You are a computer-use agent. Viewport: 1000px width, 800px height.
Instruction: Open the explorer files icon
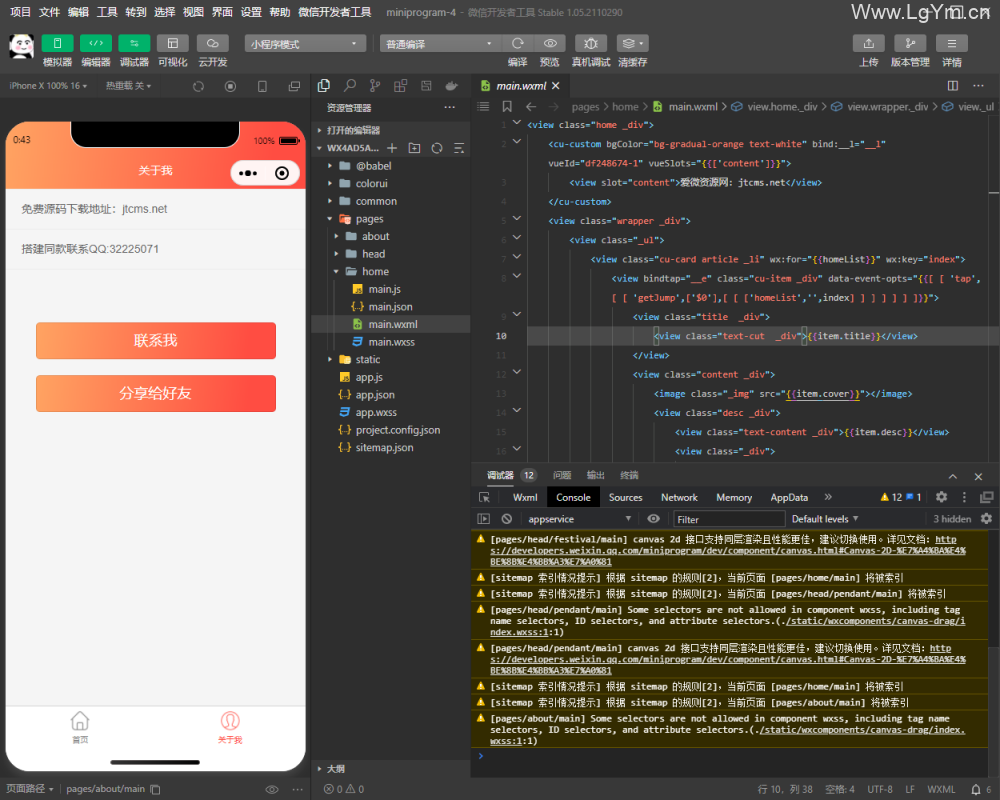[x=324, y=85]
